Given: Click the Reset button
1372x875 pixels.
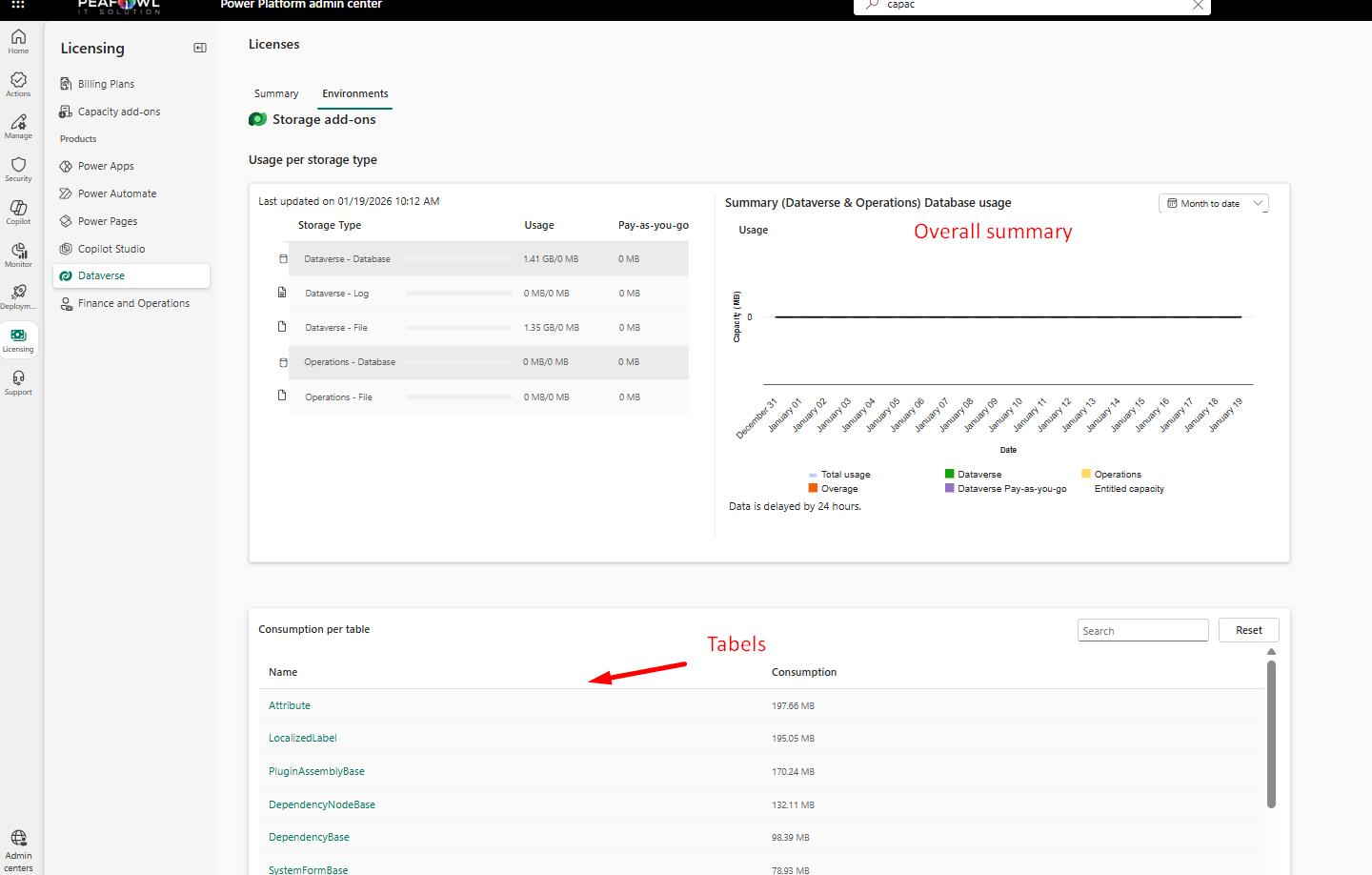Looking at the screenshot, I should pyautogui.click(x=1249, y=630).
